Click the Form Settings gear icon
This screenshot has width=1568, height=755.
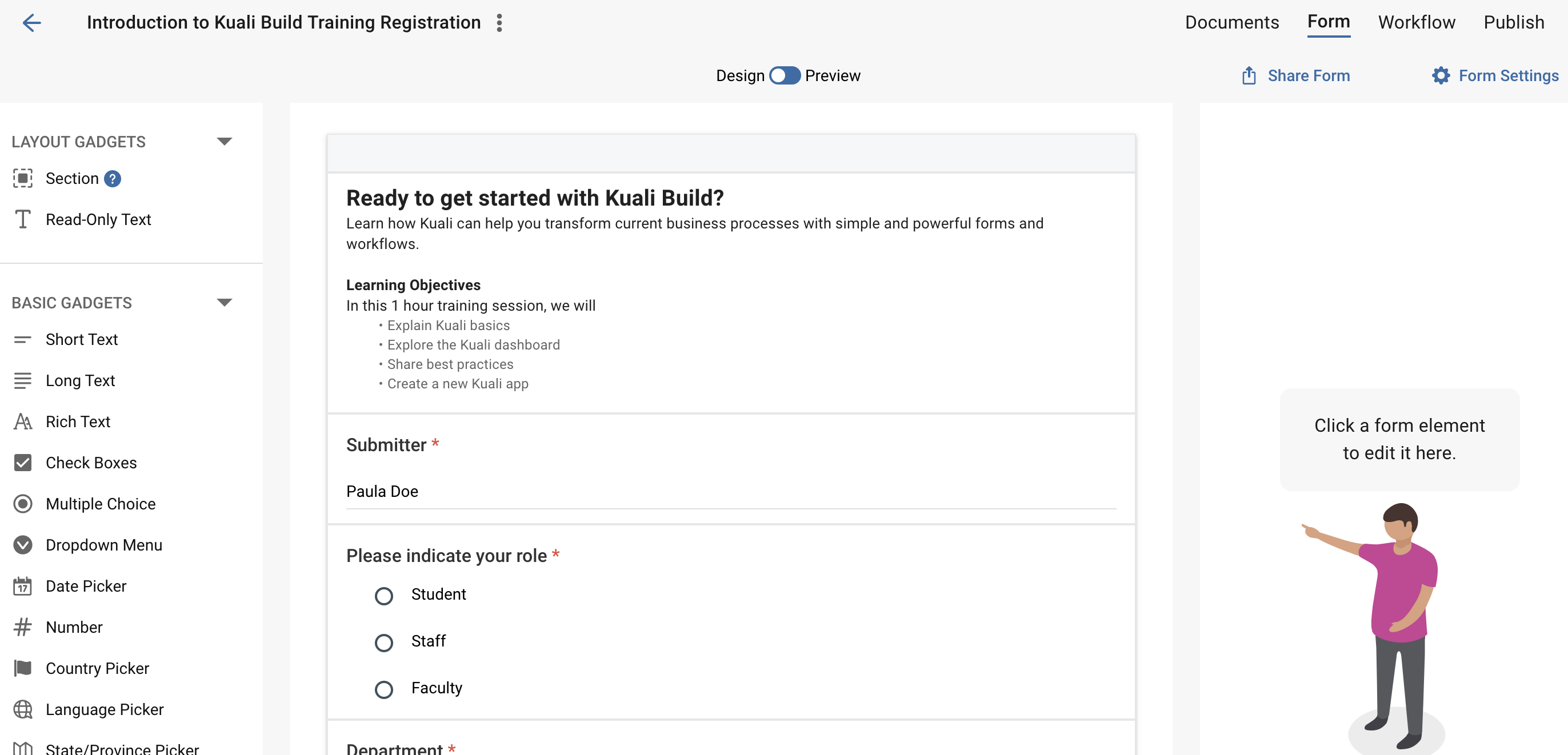coord(1440,75)
